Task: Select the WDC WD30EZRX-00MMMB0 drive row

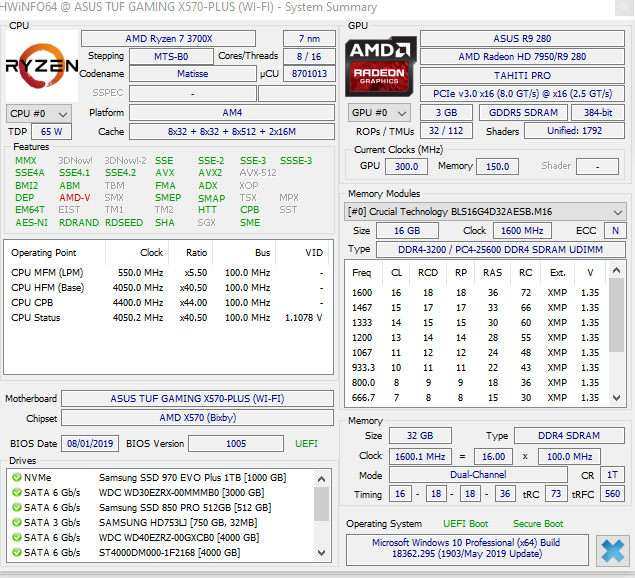Action: pos(160,493)
